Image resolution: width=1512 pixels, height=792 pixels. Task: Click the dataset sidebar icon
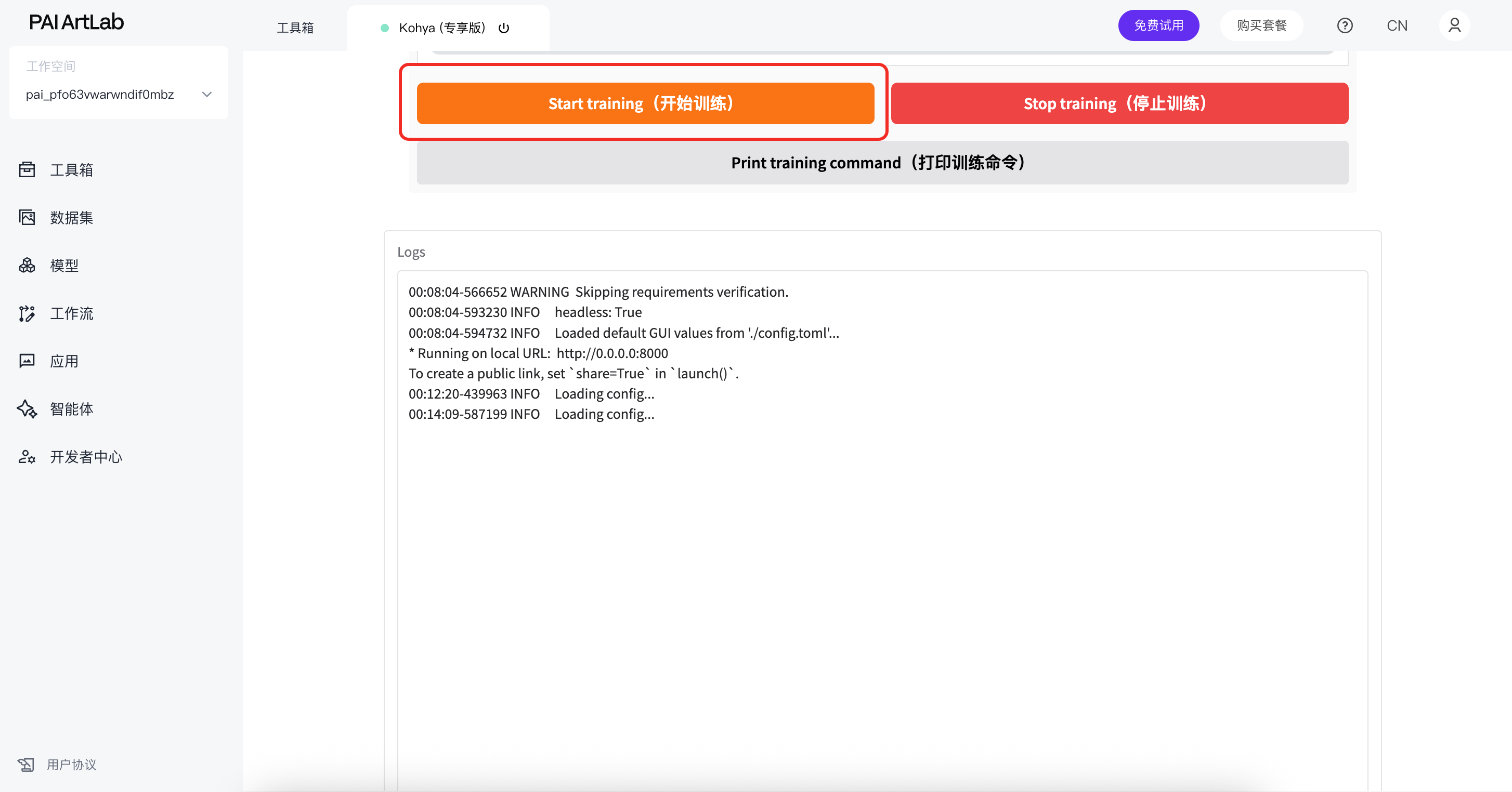(27, 218)
